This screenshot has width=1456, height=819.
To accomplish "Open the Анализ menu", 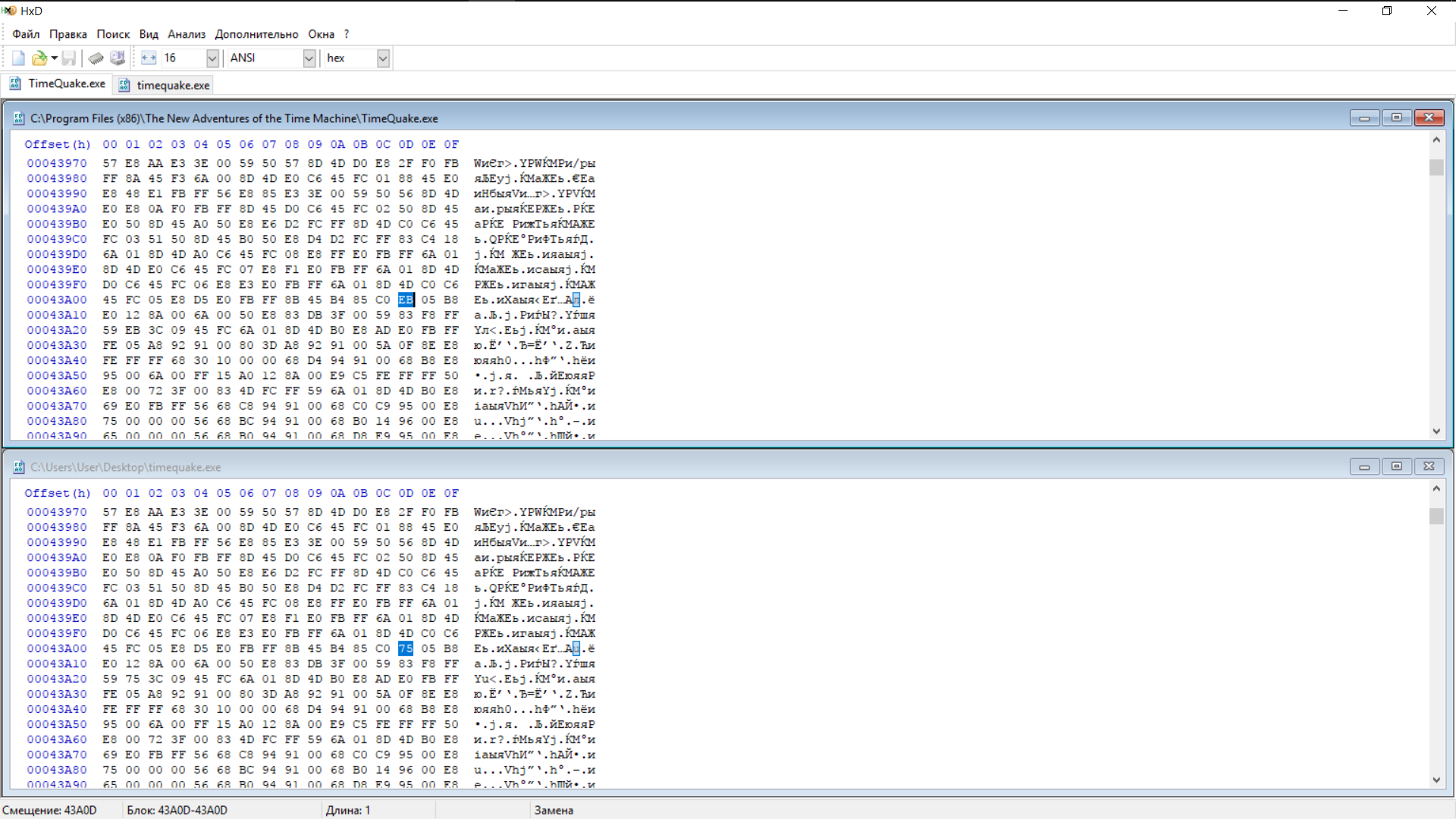I will point(187,34).
